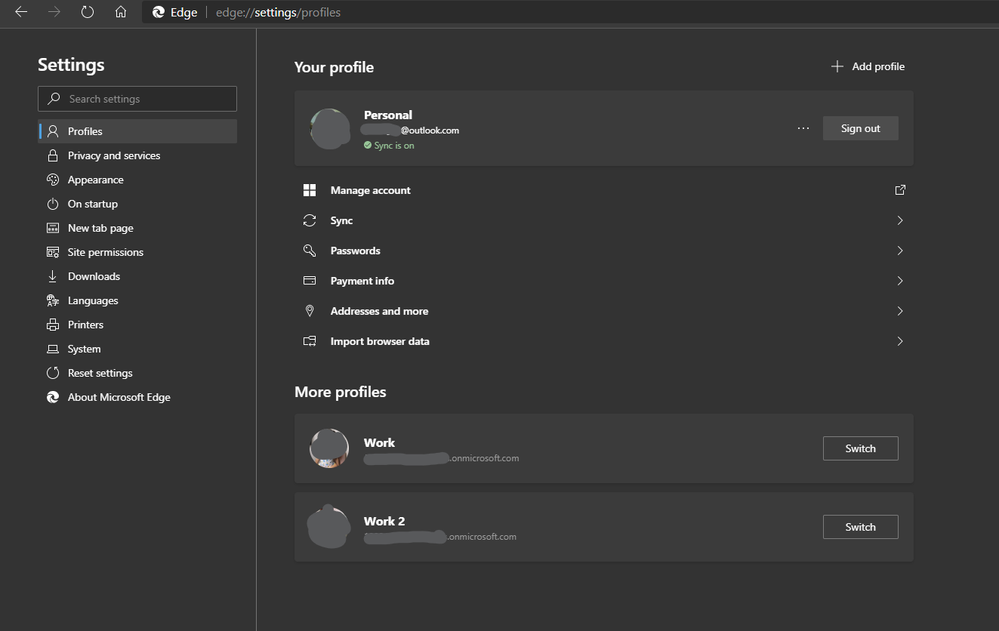Click the Downloads arrow icon in sidebar

52,276
